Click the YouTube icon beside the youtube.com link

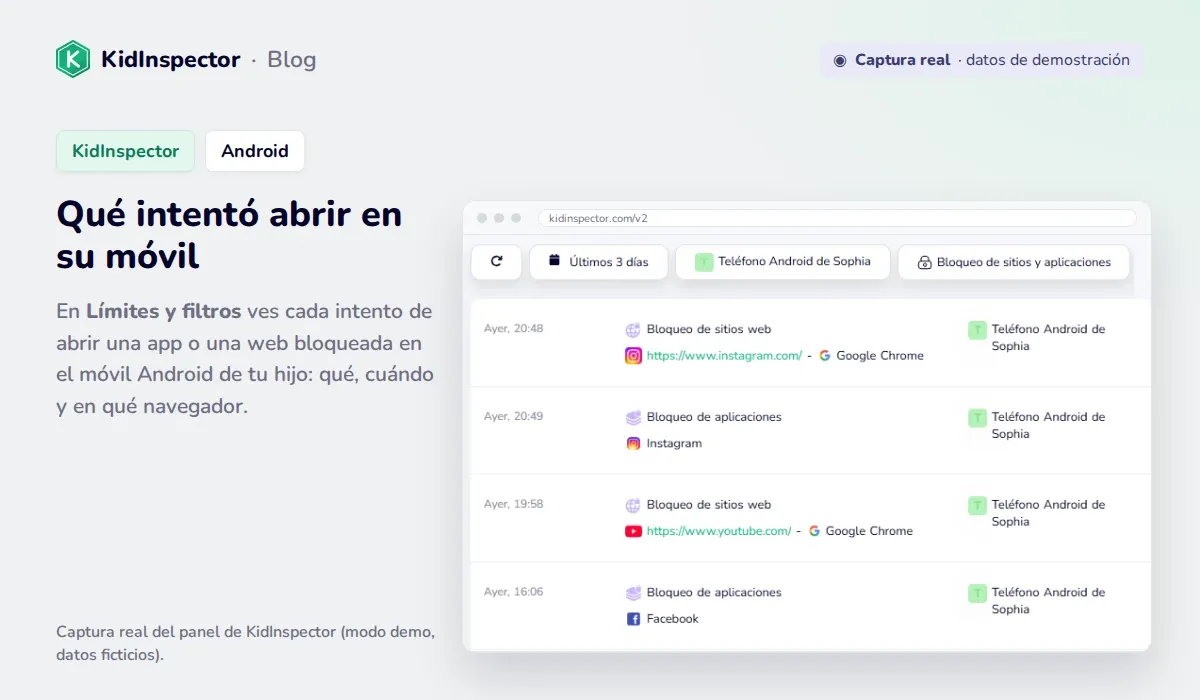pyautogui.click(x=633, y=531)
